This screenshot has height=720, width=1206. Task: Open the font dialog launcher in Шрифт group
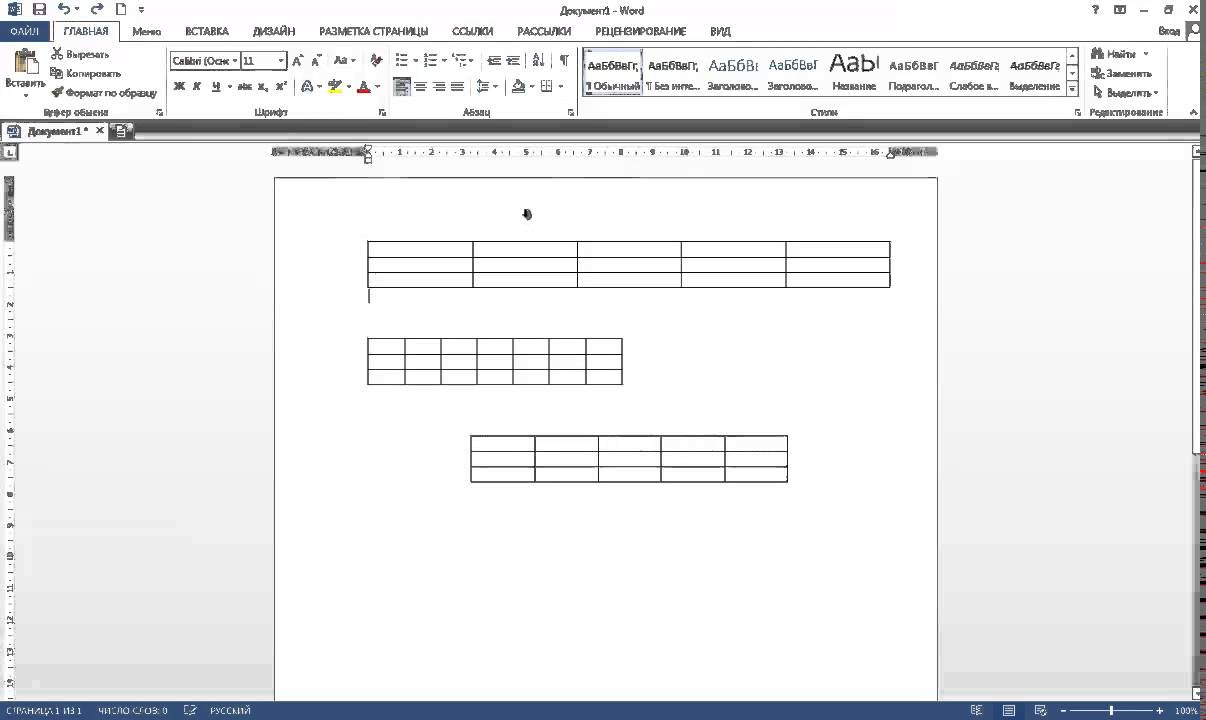tap(382, 113)
